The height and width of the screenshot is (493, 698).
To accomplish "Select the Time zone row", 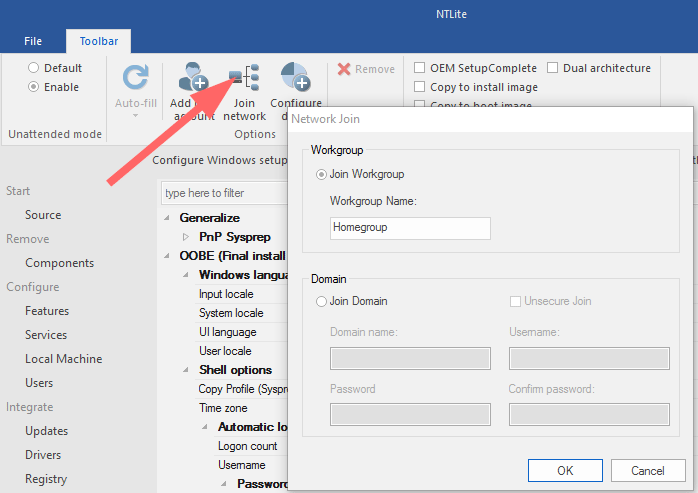I will coord(241,408).
